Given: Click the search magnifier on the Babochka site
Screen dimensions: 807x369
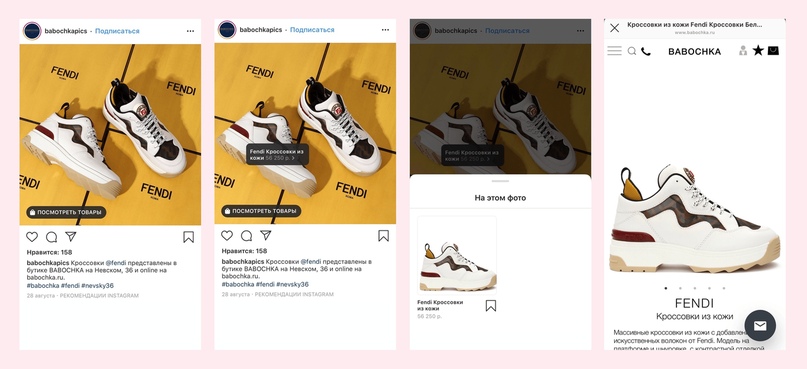Looking at the screenshot, I should coord(632,51).
